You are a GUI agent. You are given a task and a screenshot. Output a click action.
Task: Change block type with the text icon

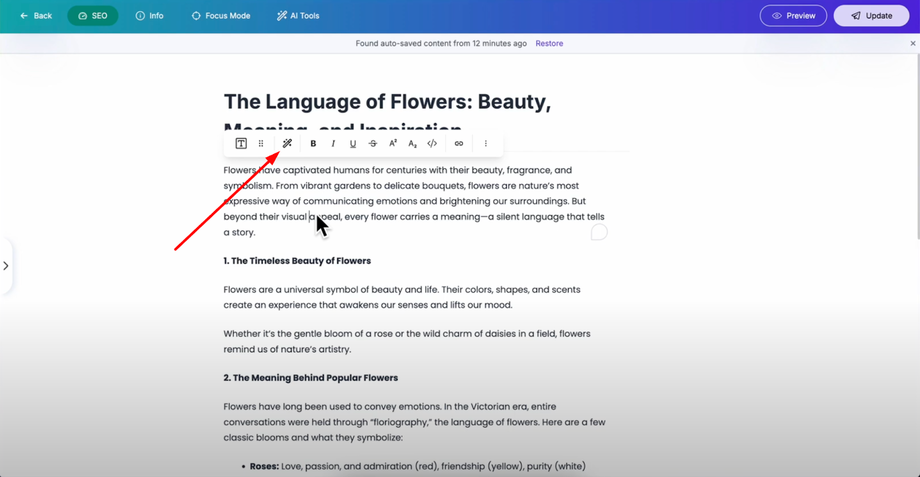[241, 144]
